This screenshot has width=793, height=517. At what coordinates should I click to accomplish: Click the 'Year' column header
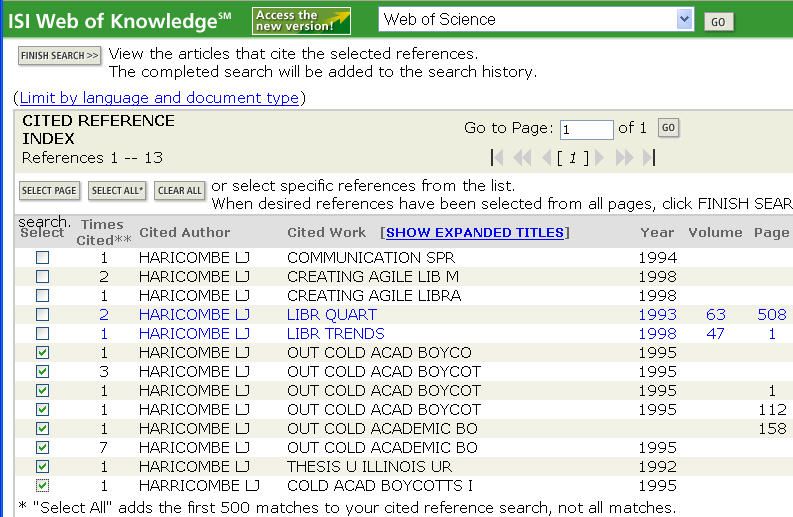(657, 232)
